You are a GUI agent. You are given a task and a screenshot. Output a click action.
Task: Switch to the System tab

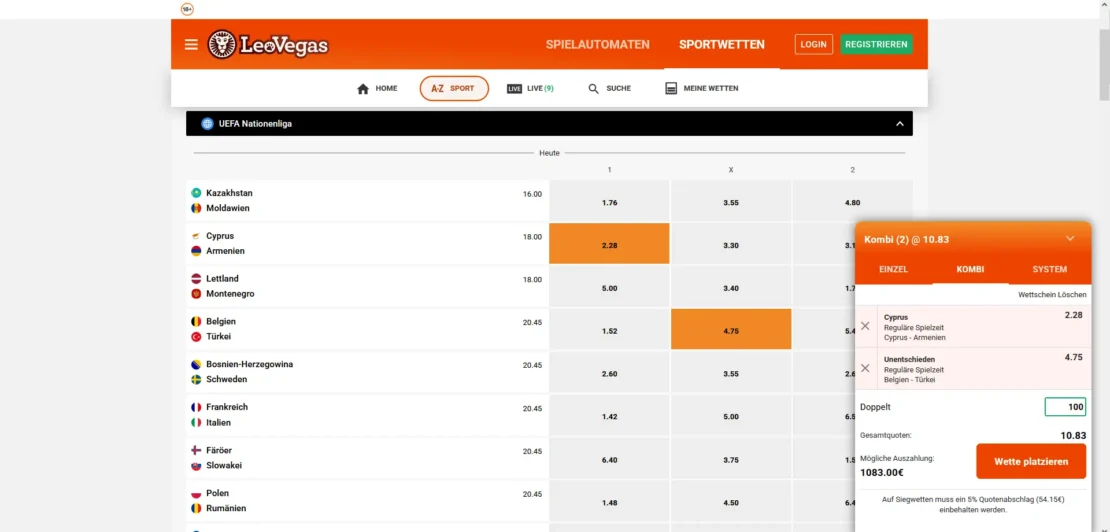(1049, 270)
